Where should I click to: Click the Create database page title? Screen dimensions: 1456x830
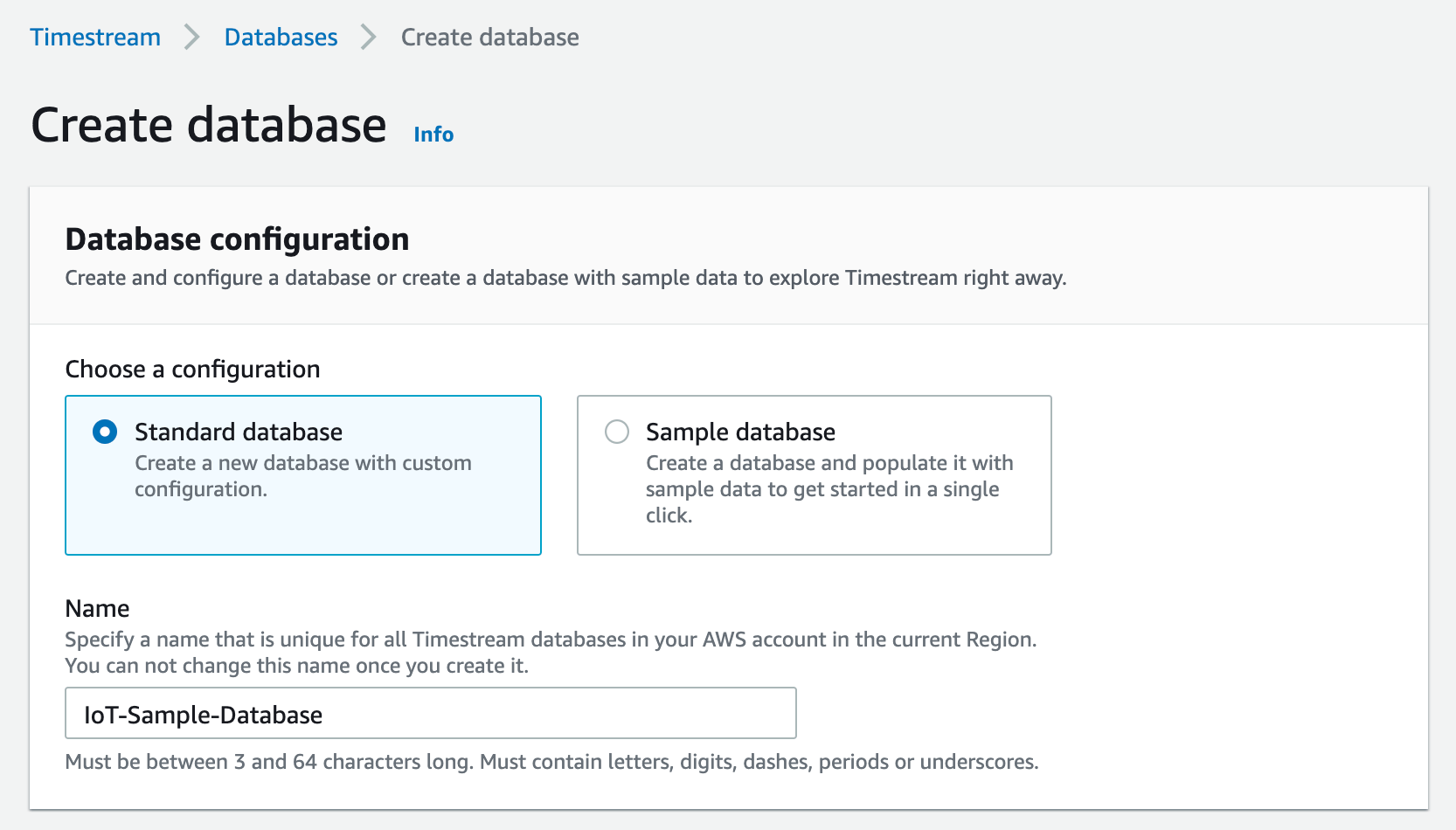(208, 124)
